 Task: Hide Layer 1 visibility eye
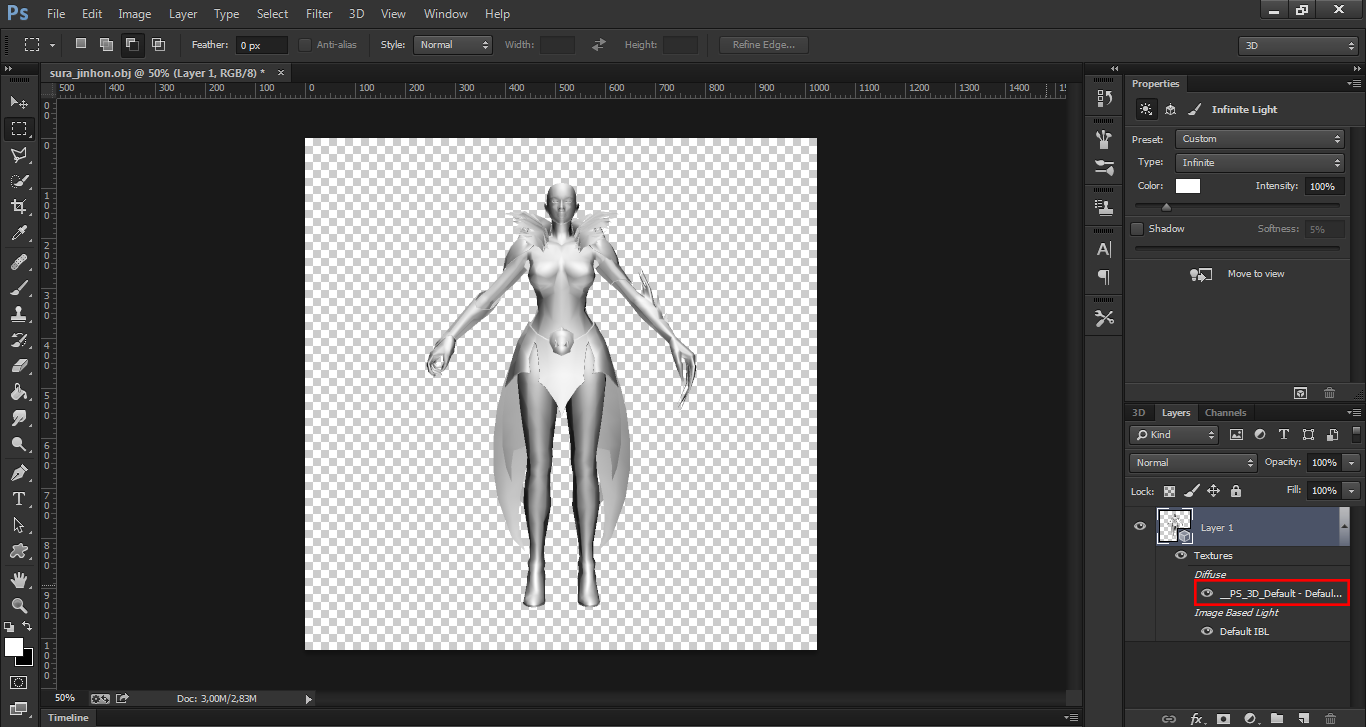point(1140,526)
